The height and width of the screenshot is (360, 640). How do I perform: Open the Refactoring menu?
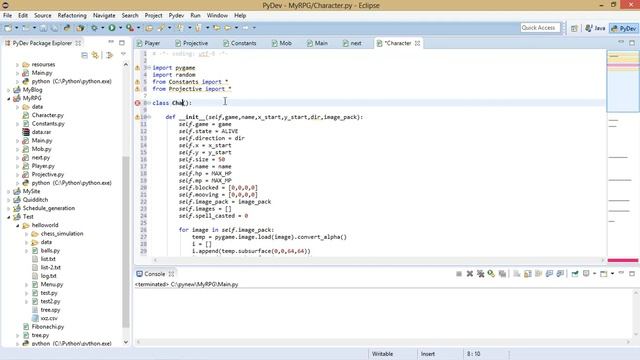(x=72, y=16)
